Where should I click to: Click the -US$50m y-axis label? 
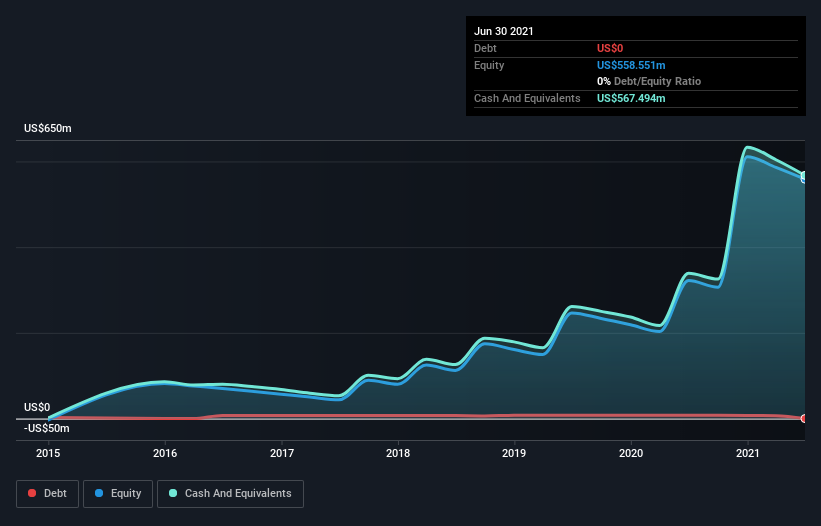tap(47, 428)
